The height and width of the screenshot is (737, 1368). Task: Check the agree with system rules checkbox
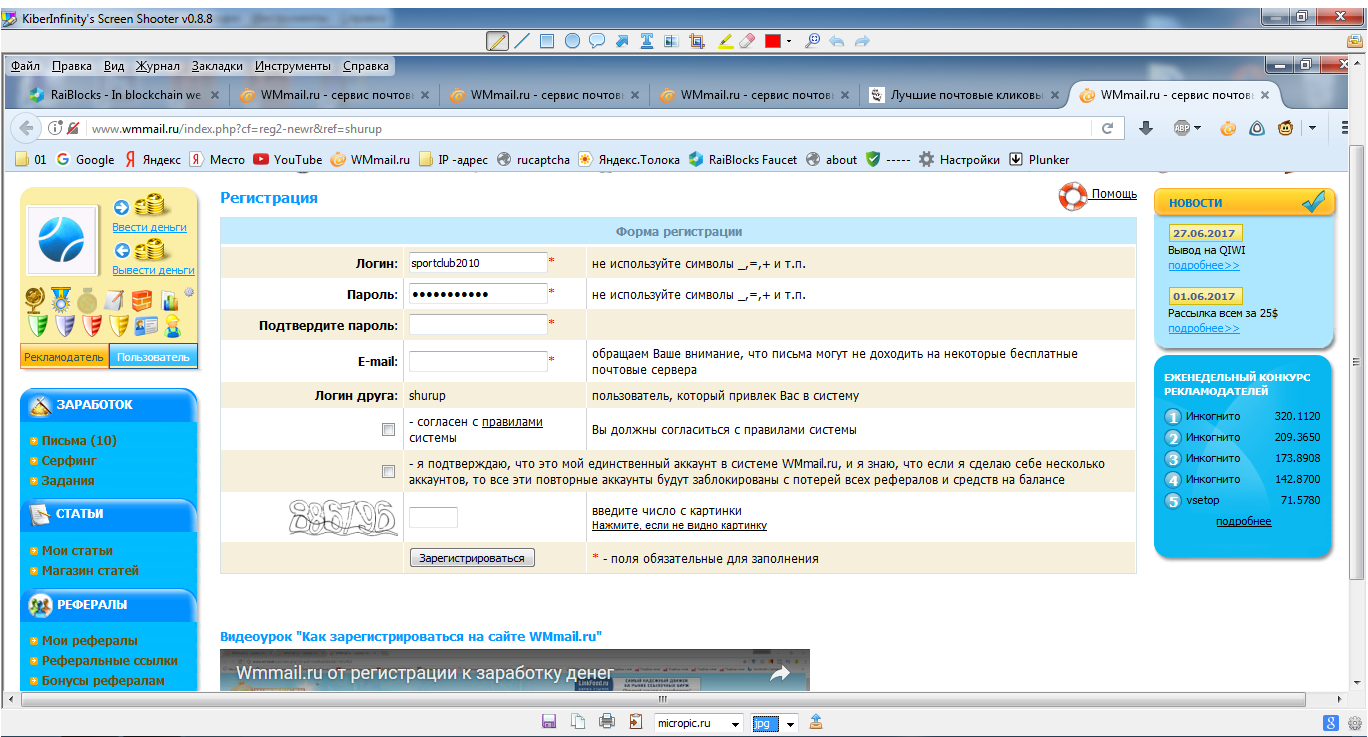tap(388, 430)
